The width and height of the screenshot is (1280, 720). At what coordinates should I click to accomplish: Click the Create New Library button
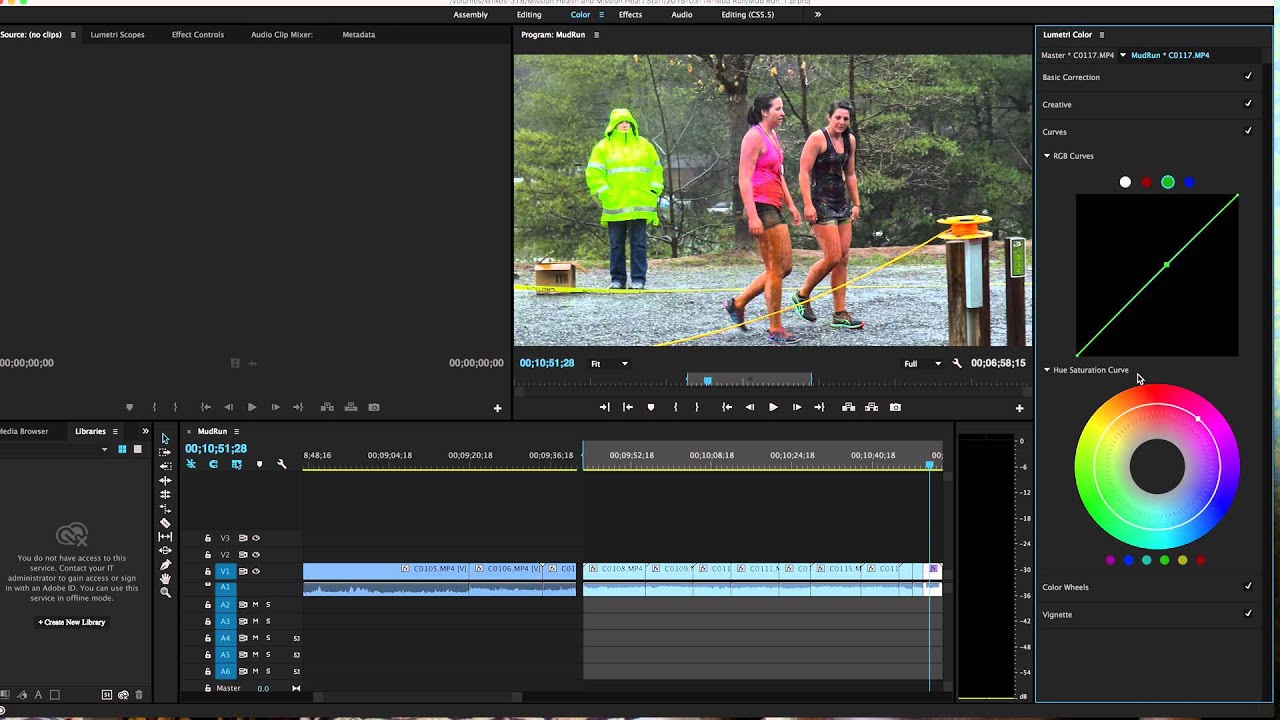pos(72,622)
